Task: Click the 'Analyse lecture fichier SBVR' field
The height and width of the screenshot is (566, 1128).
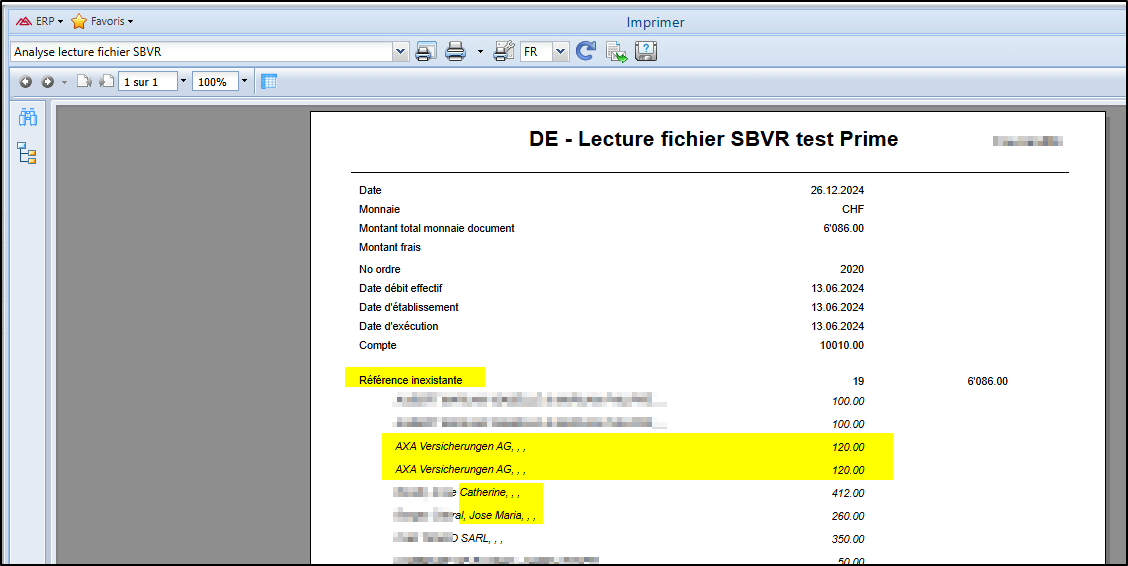Action: [x=201, y=52]
